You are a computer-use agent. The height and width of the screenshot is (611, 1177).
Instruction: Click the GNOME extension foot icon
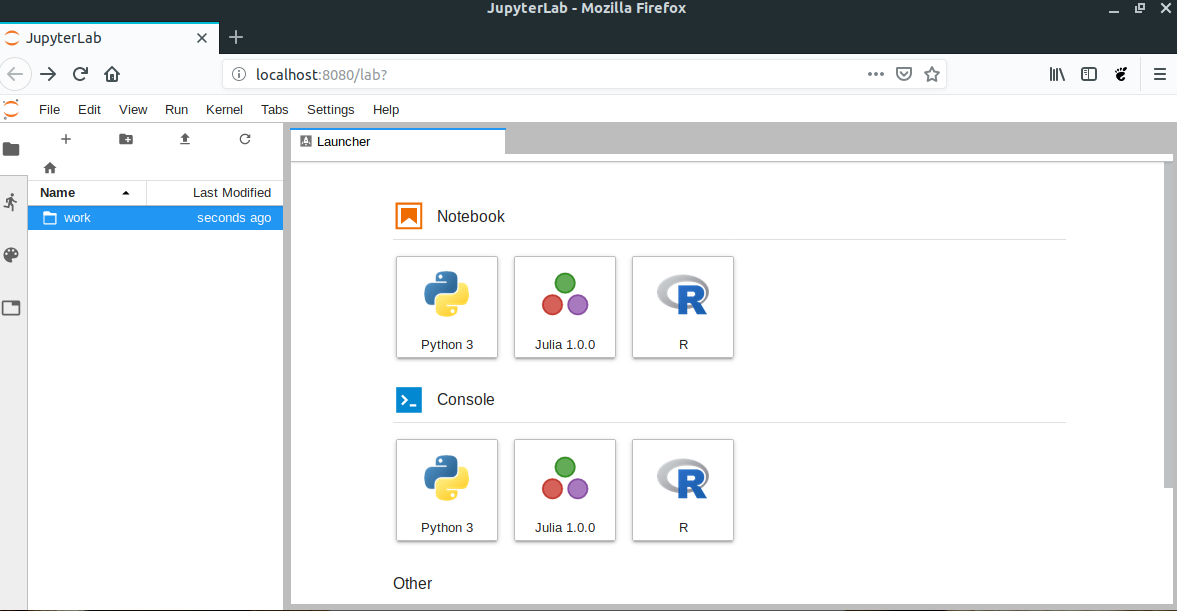1121,74
